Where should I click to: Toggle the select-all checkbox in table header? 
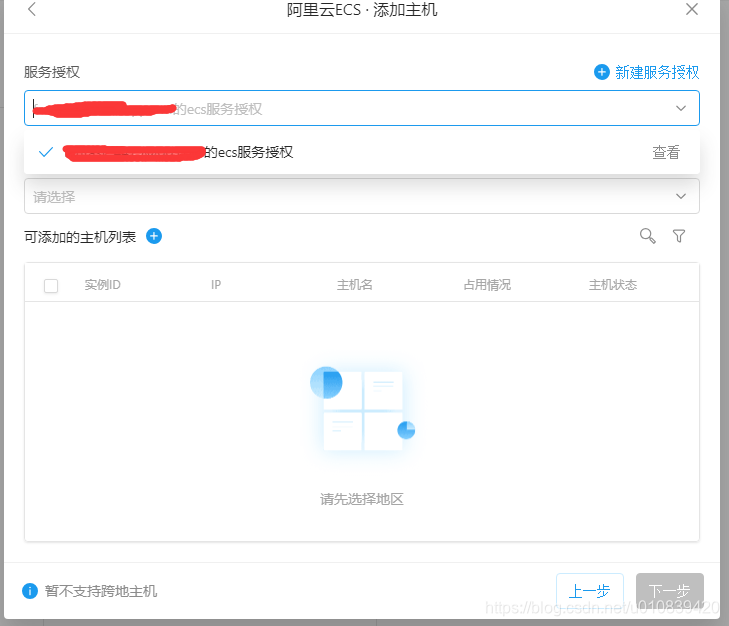click(x=51, y=286)
